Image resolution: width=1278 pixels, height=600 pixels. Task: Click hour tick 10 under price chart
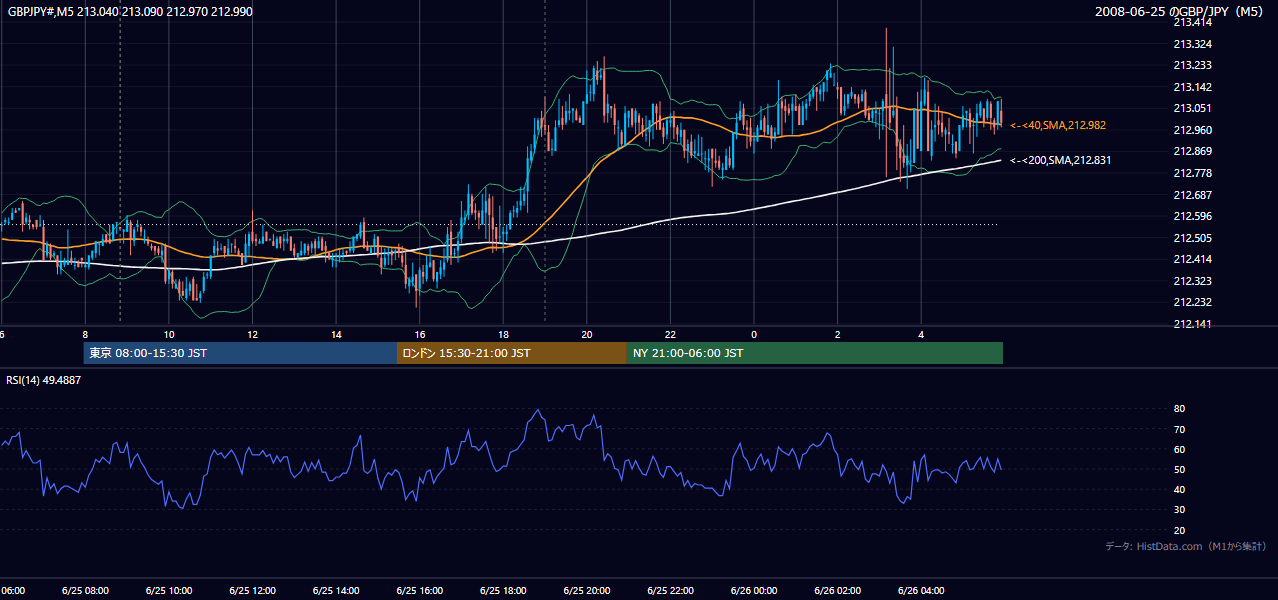pyautogui.click(x=169, y=334)
